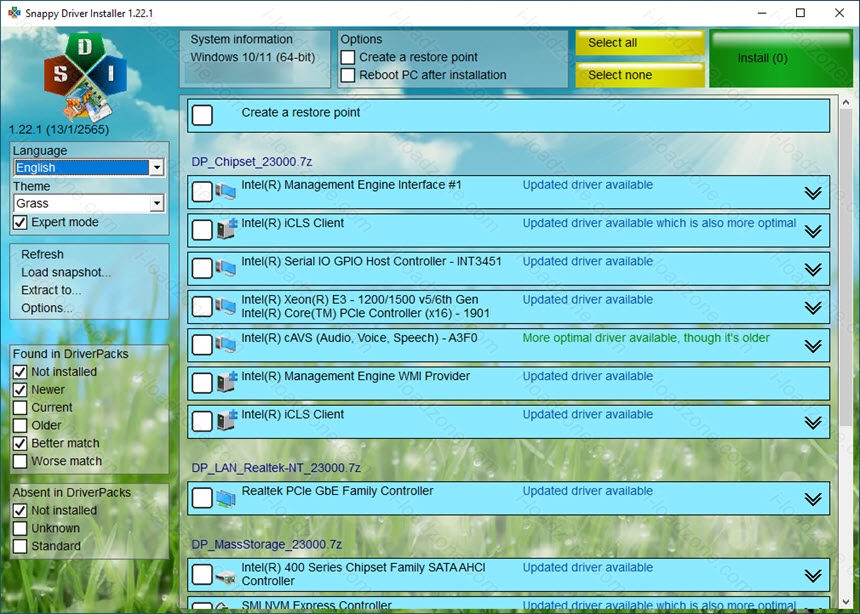Check the Worse match filter
860x614 pixels.
point(20,461)
